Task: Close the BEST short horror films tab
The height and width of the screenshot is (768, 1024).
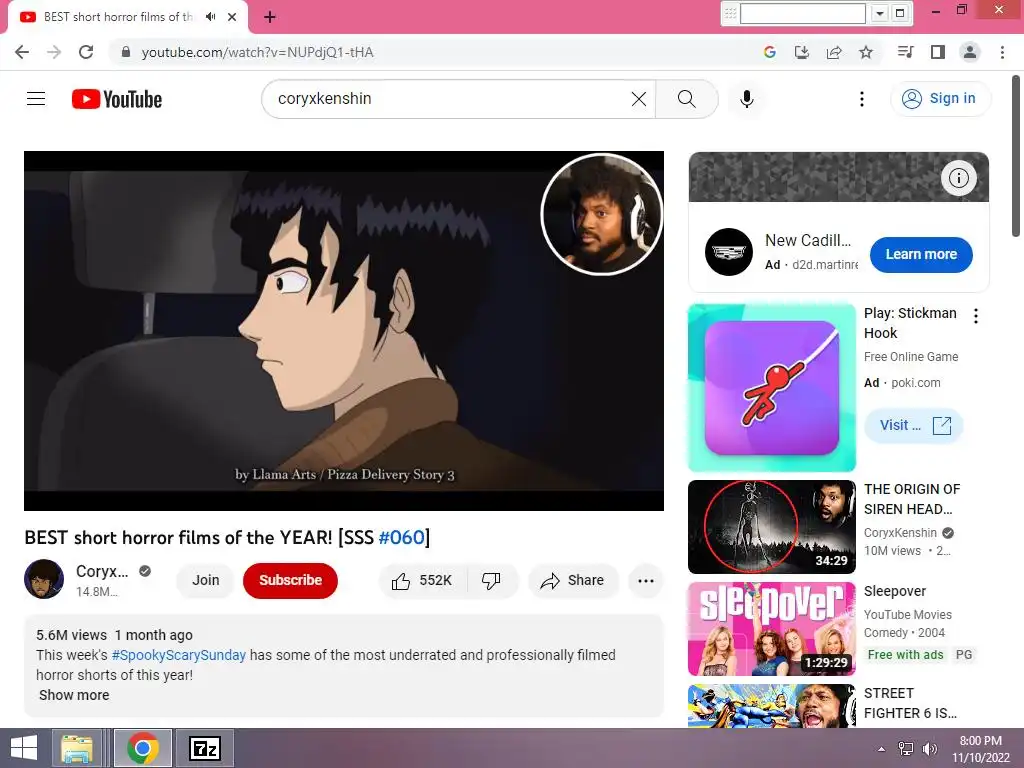Action: click(232, 17)
